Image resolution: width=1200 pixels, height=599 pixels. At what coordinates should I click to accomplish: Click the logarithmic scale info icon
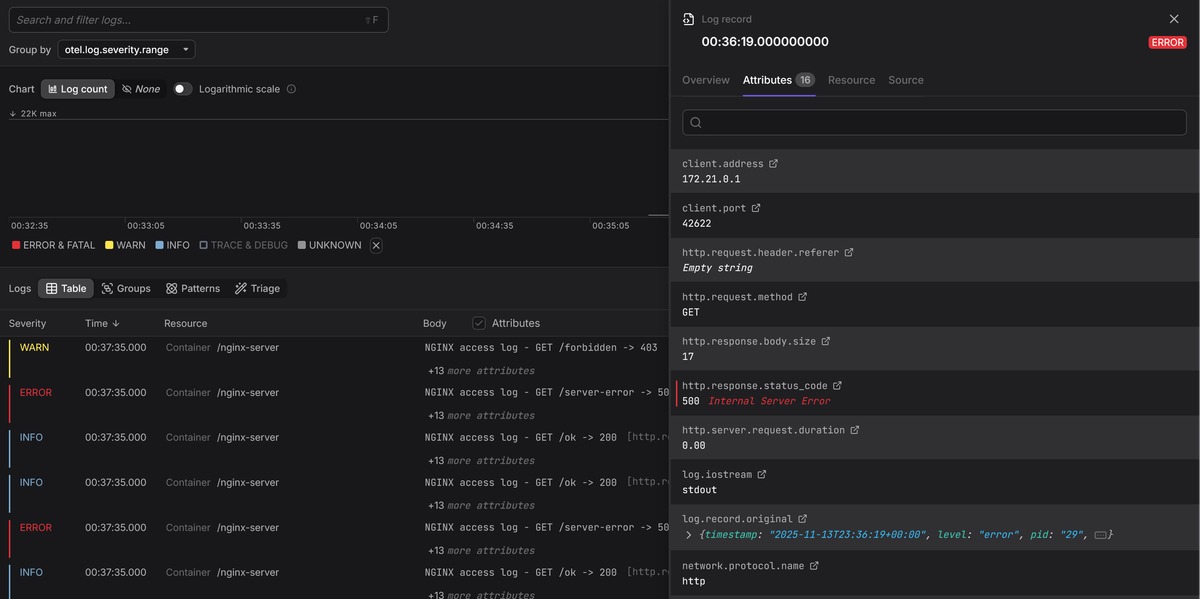point(292,89)
